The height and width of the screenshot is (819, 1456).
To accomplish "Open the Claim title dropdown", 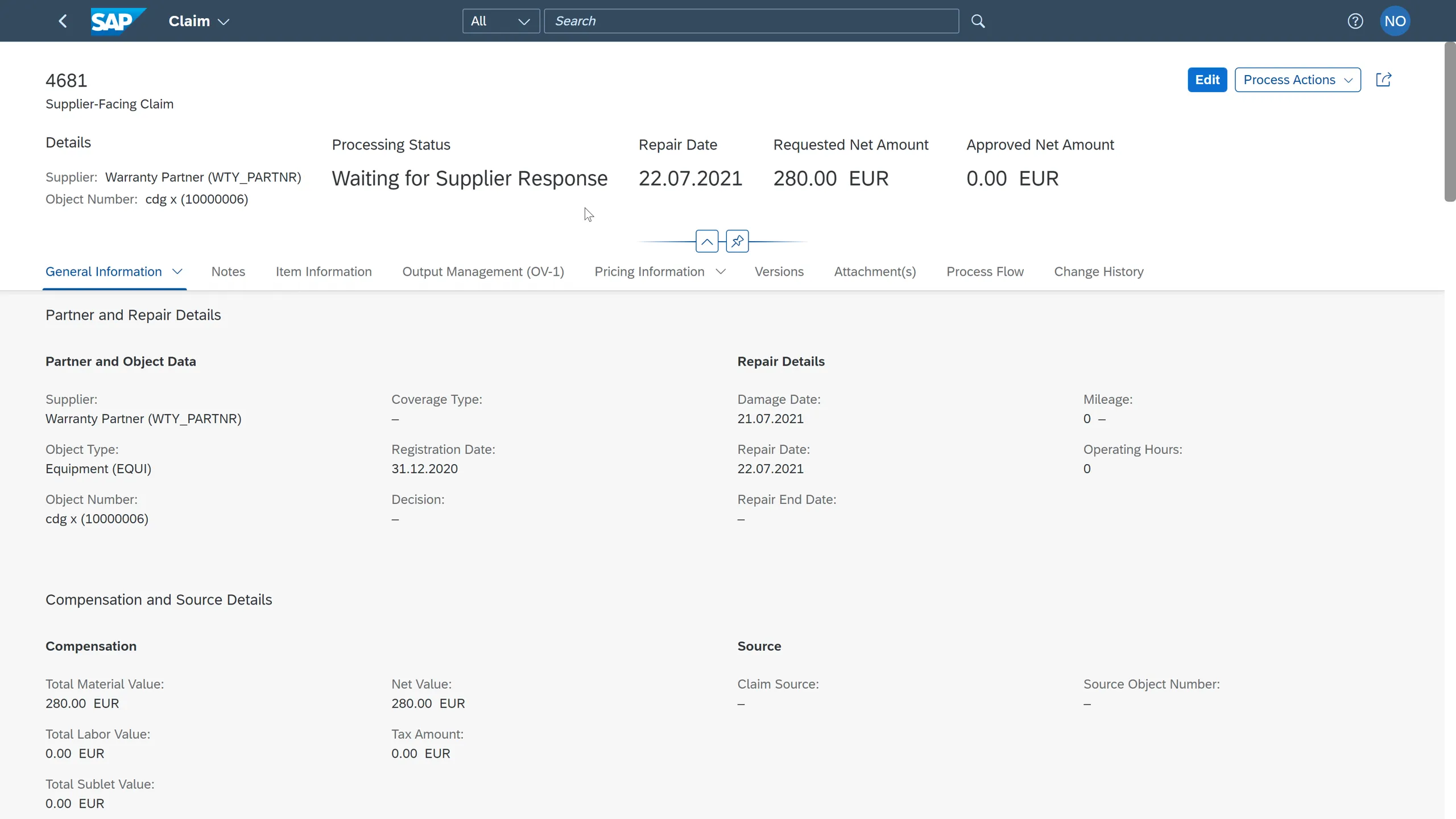I will [x=197, y=21].
